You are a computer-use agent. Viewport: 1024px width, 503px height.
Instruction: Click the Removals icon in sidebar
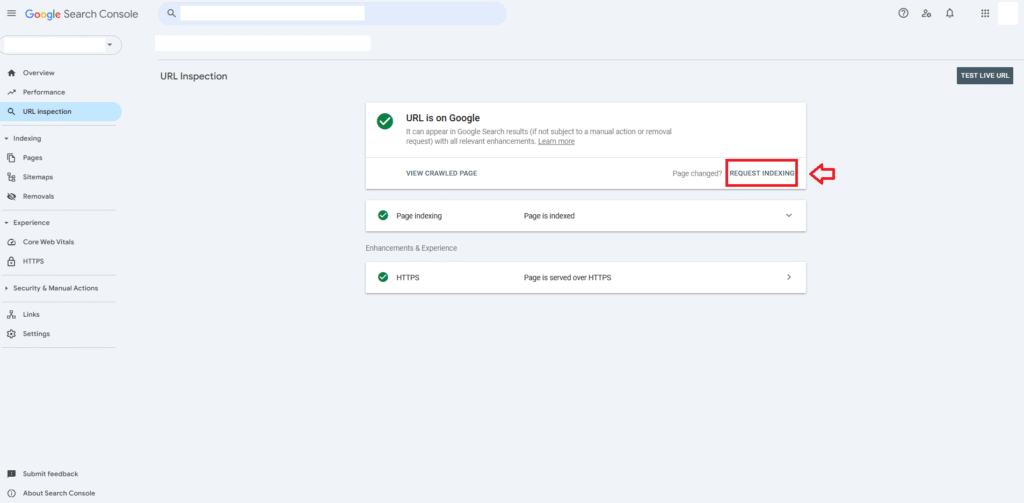[x=11, y=196]
